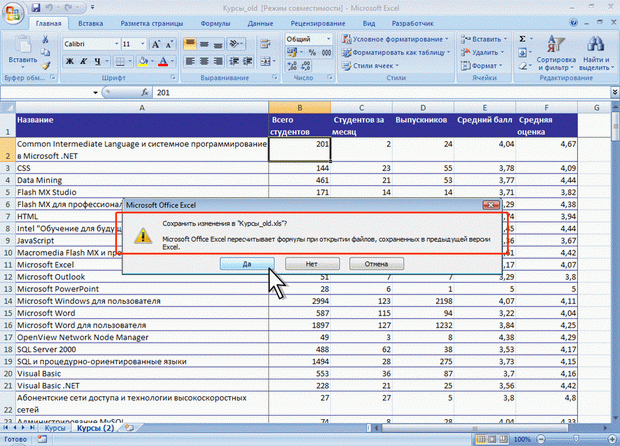The width and height of the screenshot is (620, 446).
Task: Switch to the Данные tab
Action: 260,23
